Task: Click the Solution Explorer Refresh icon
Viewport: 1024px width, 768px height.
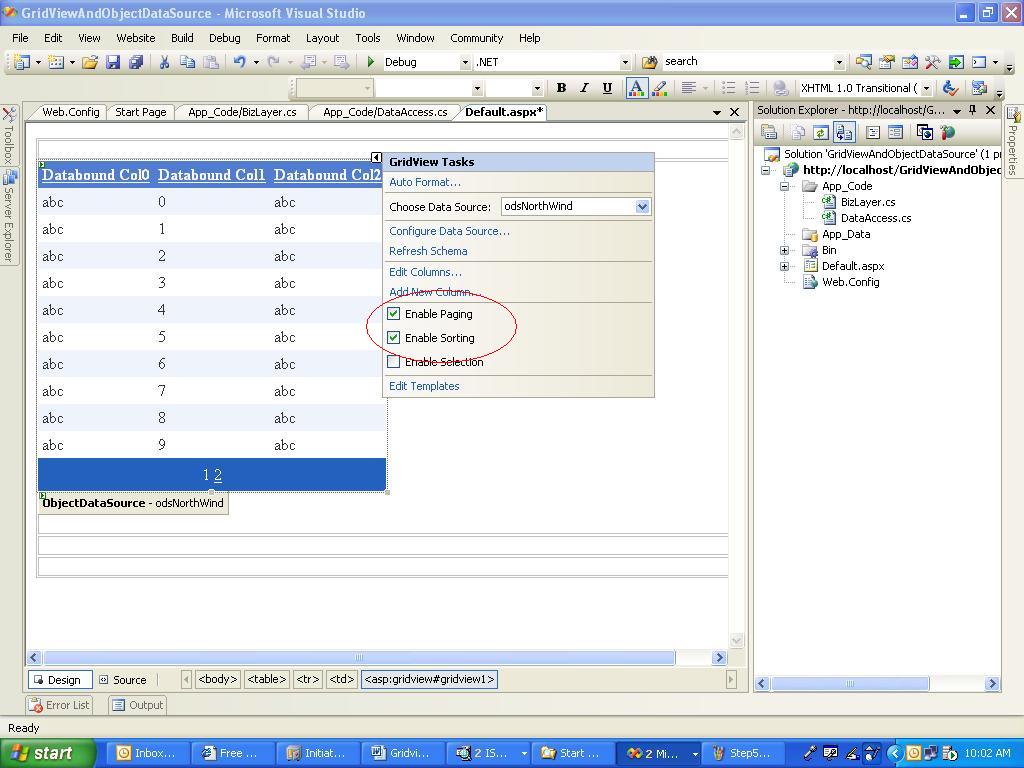Action: [x=821, y=133]
